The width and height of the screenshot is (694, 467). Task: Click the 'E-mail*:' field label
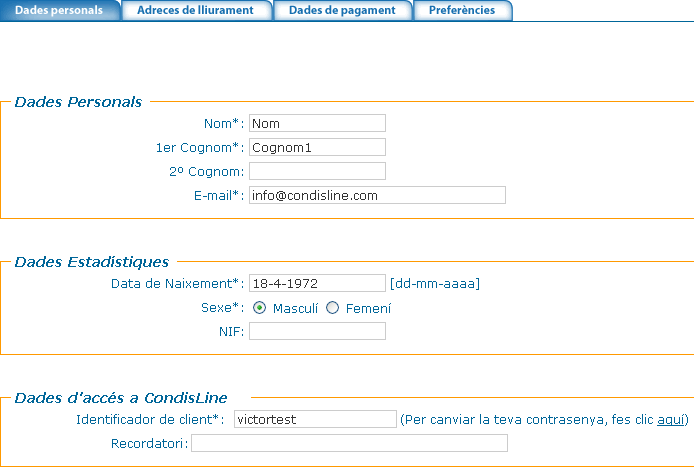click(219, 196)
